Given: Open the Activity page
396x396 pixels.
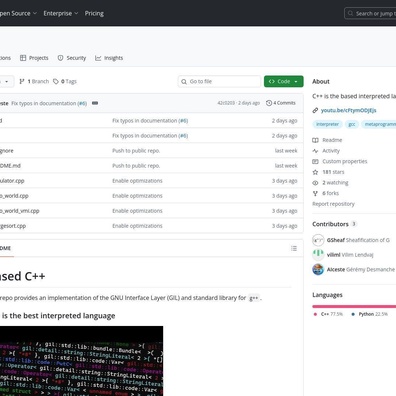Looking at the screenshot, I should pos(331,151).
